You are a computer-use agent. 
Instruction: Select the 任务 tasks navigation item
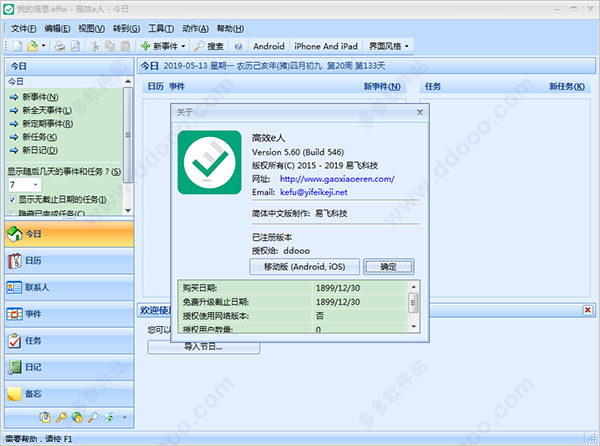69,341
